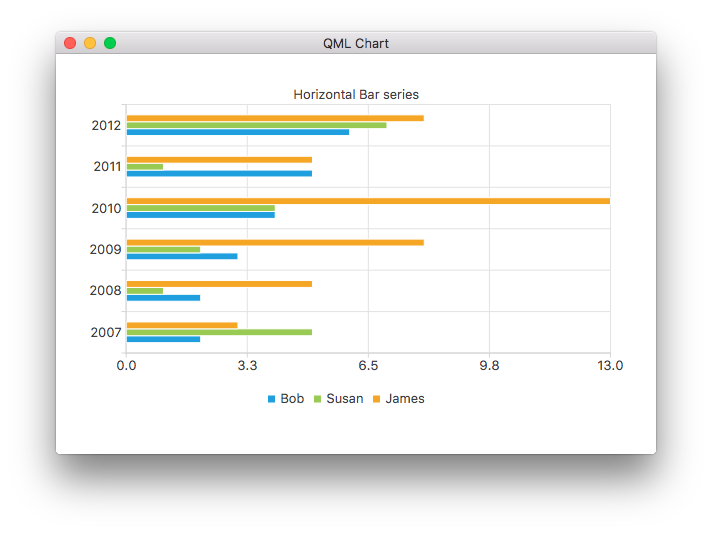Click the 2008 category axis label
Viewport: 712px width, 534px height.
[x=106, y=291]
